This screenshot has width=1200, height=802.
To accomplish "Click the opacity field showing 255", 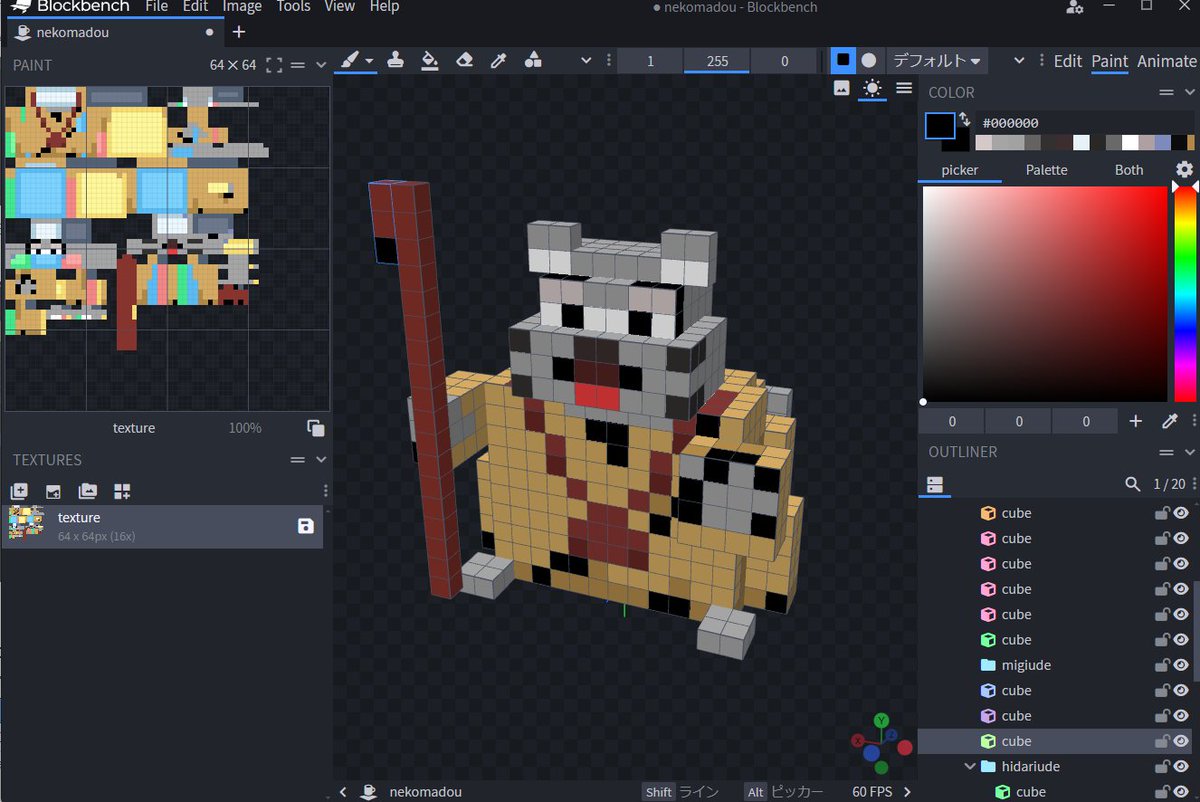I will [x=717, y=61].
